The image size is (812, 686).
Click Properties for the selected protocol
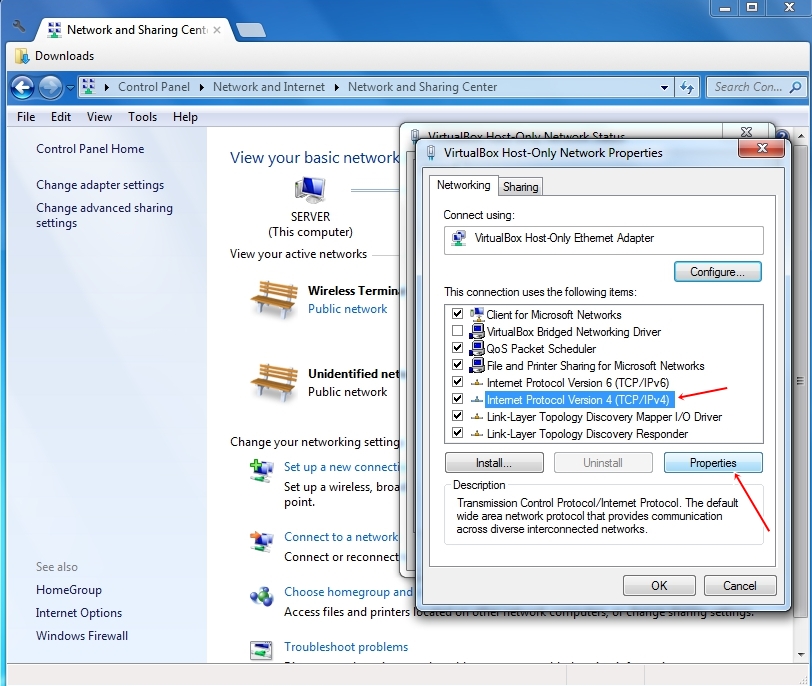point(713,463)
